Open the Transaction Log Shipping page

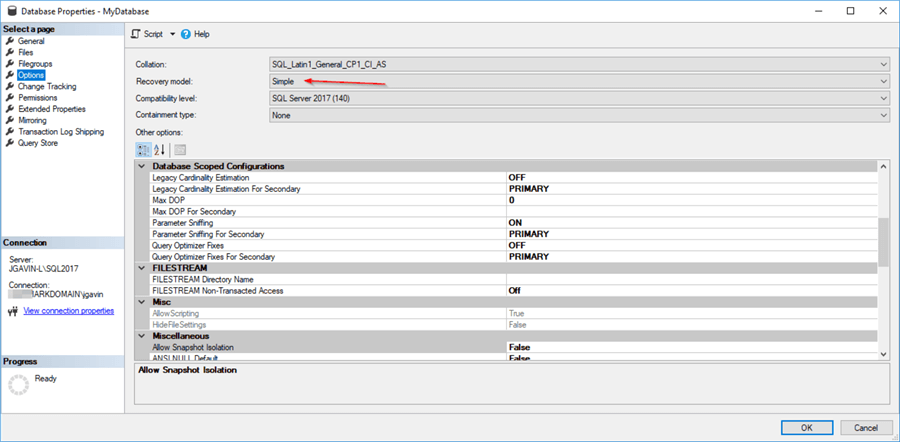[61, 132]
